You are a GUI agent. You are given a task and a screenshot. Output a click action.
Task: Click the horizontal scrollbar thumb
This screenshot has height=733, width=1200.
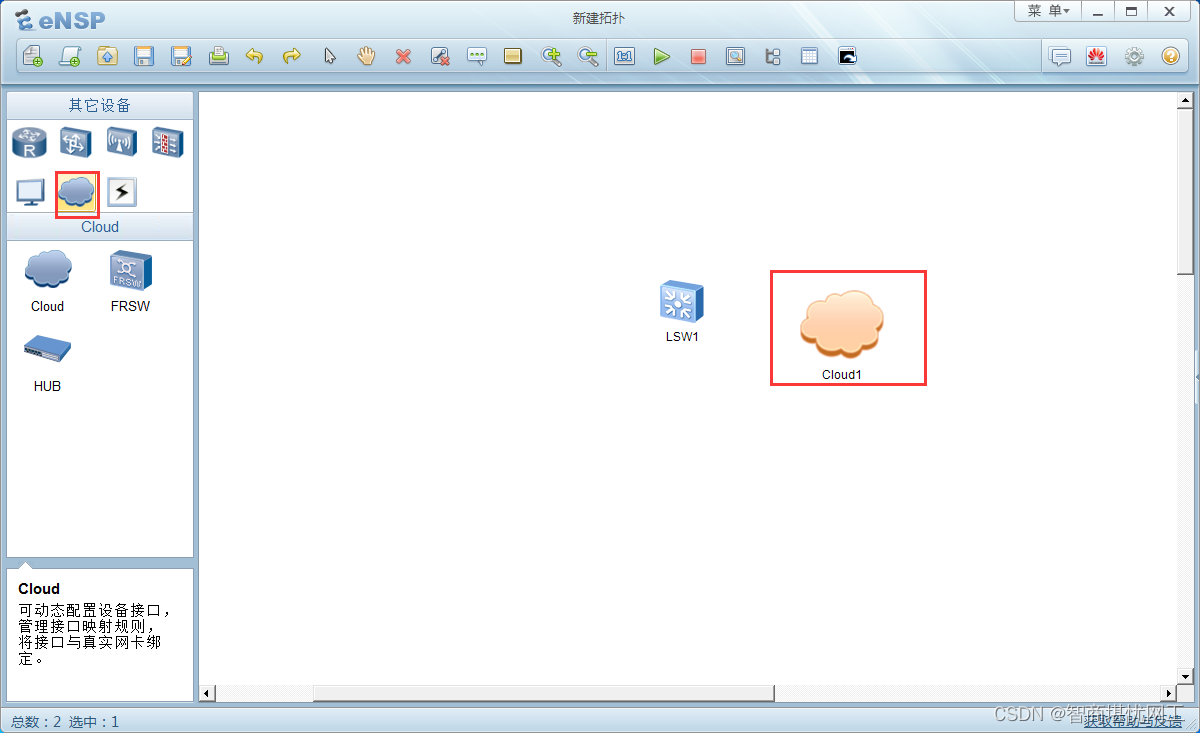point(544,693)
